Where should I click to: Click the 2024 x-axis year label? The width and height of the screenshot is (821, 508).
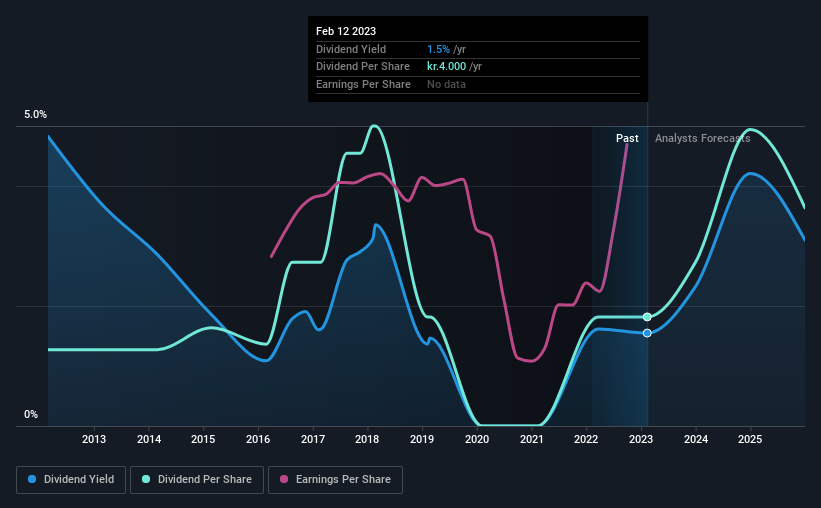(696, 439)
